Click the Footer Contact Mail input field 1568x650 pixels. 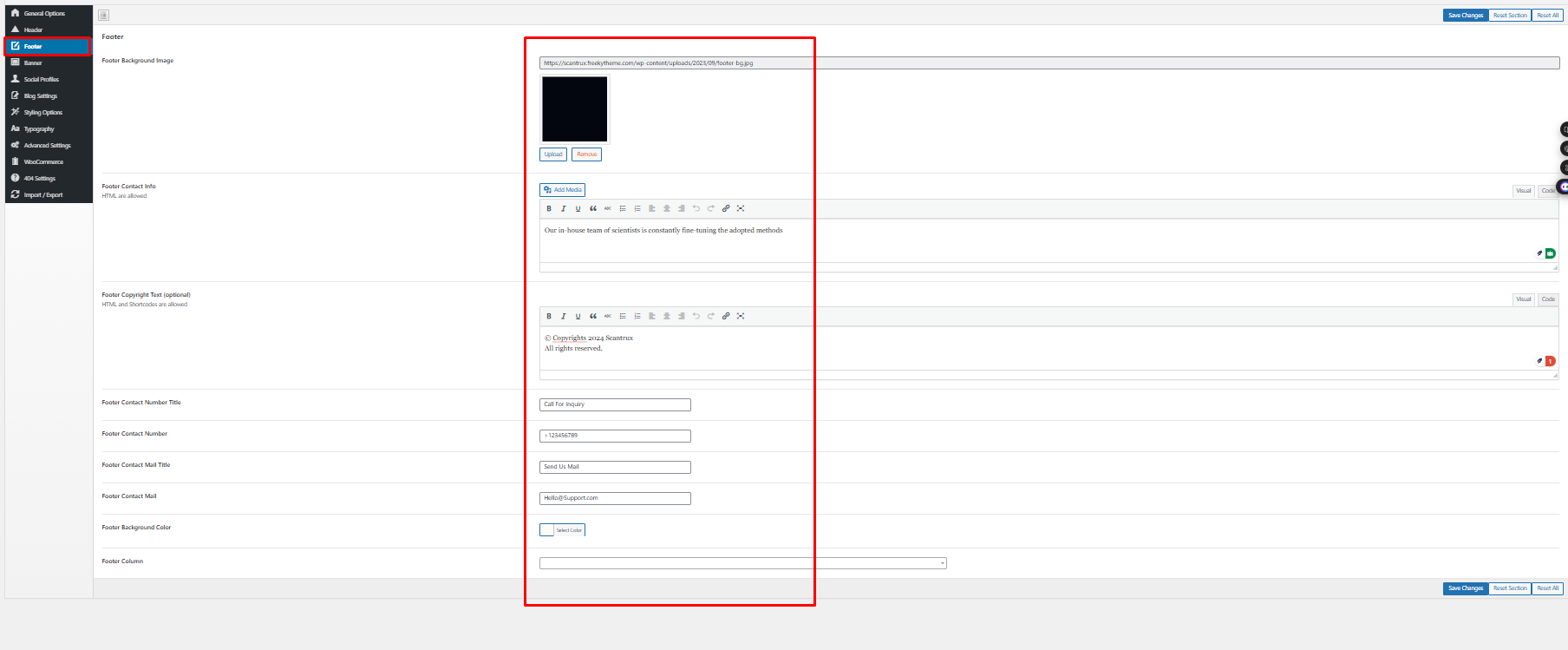click(x=615, y=498)
